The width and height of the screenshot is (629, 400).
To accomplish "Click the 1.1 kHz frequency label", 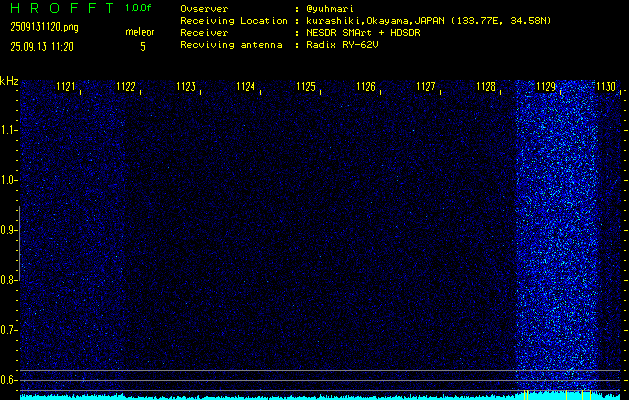I will click(x=8, y=130).
